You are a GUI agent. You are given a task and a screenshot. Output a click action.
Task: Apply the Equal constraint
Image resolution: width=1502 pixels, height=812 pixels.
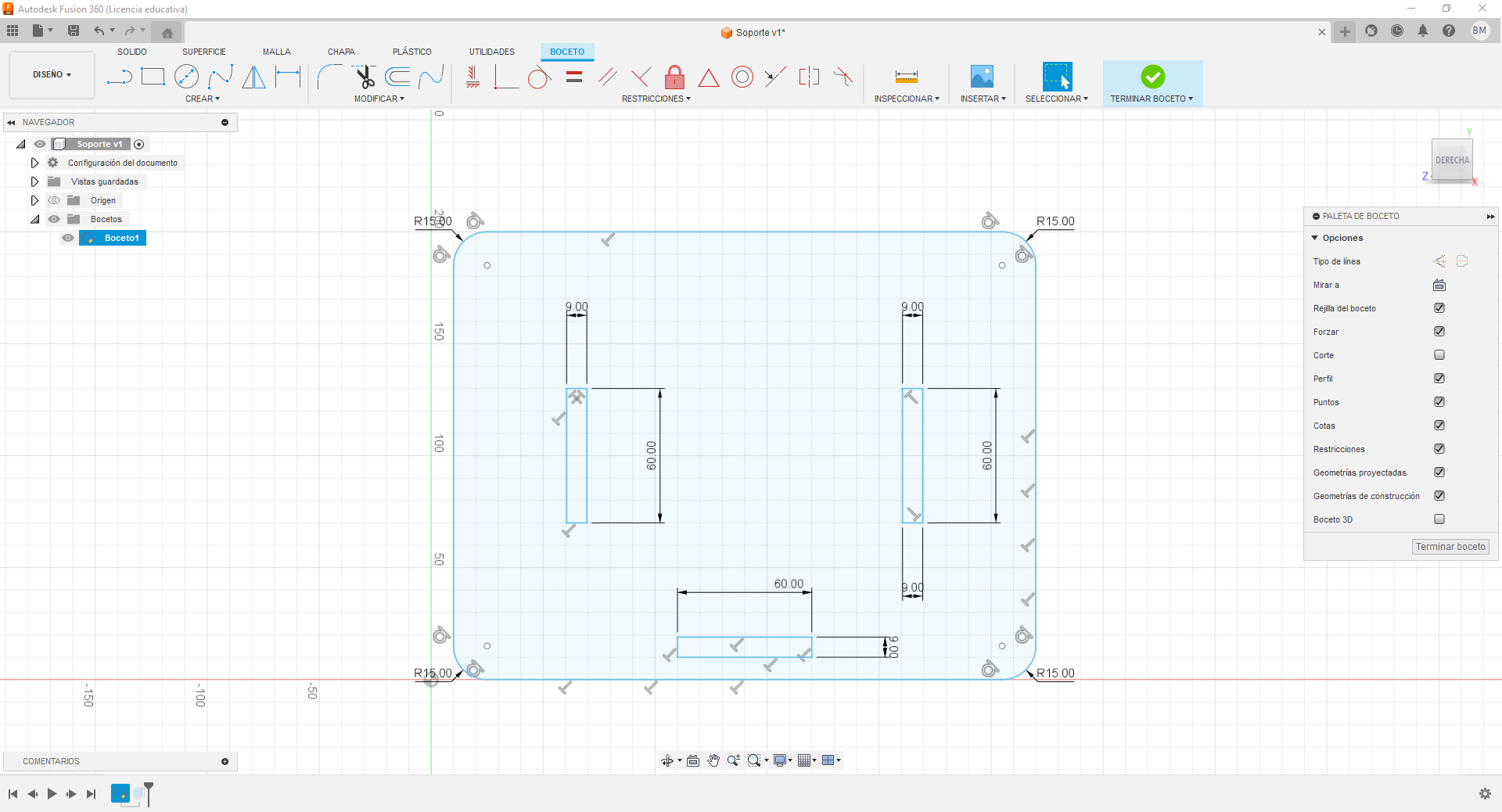(574, 77)
